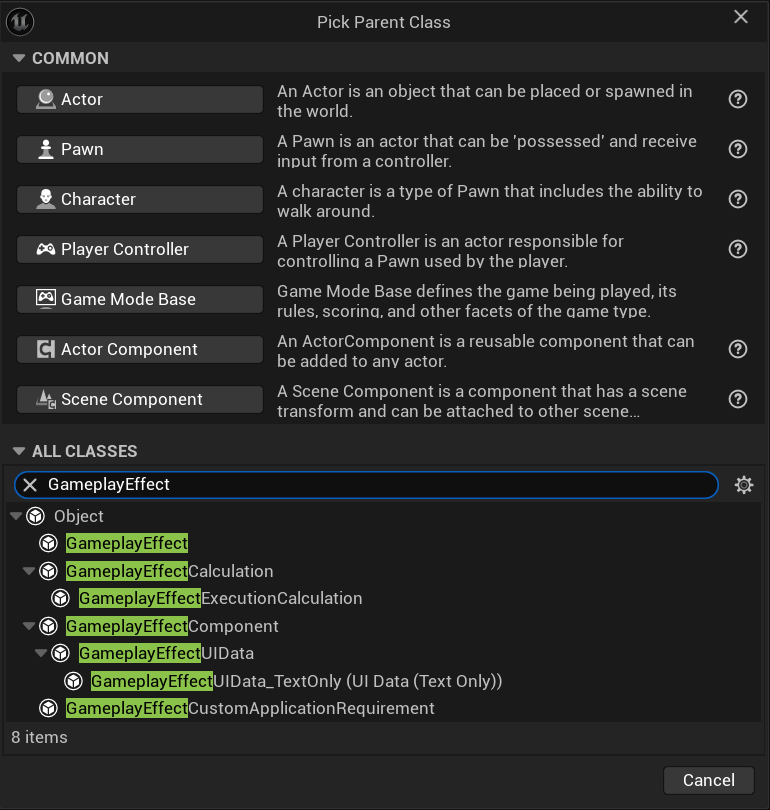Select GameplayEffectExecutionCalculation class row
770x810 pixels.
(383, 598)
